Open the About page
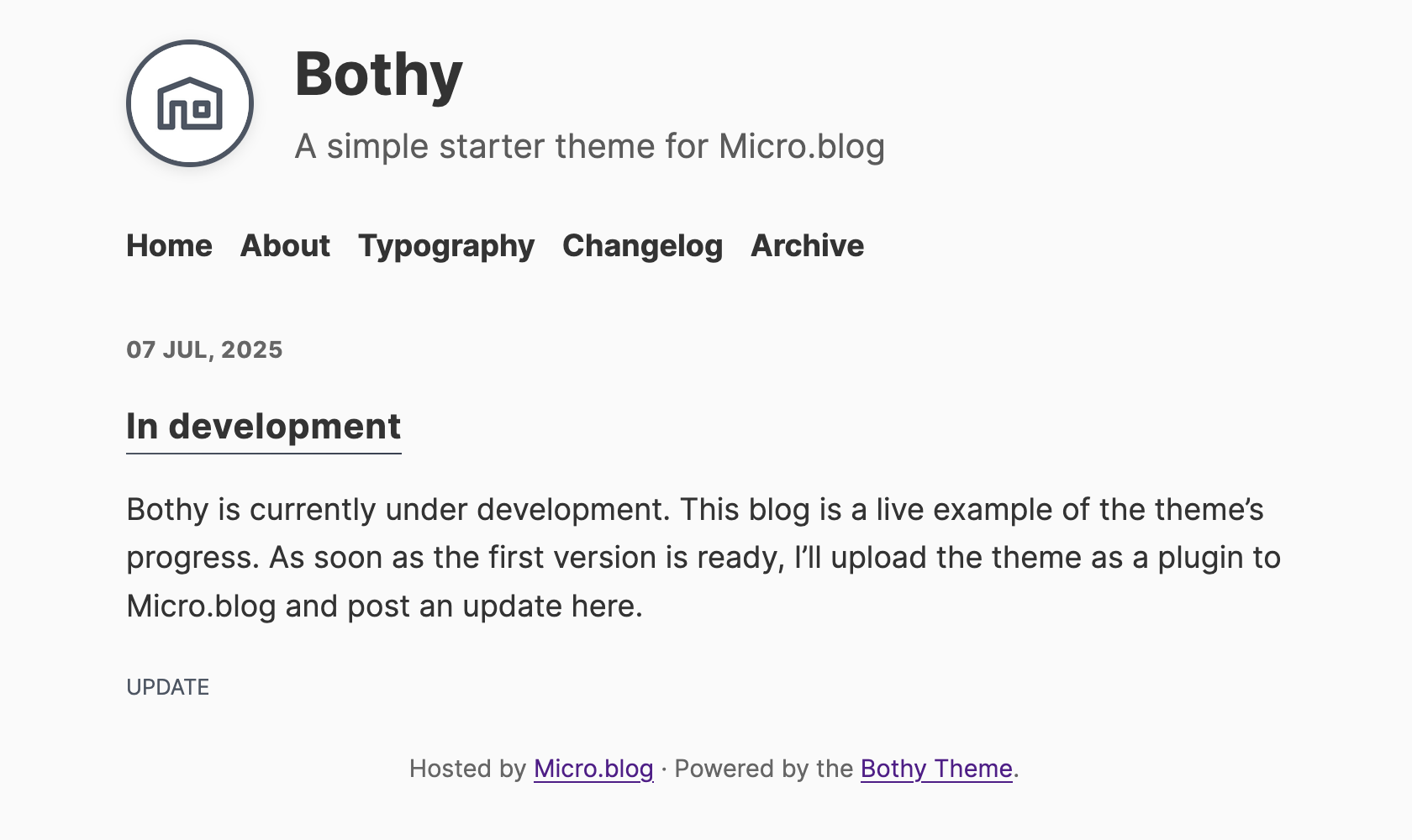 [285, 246]
